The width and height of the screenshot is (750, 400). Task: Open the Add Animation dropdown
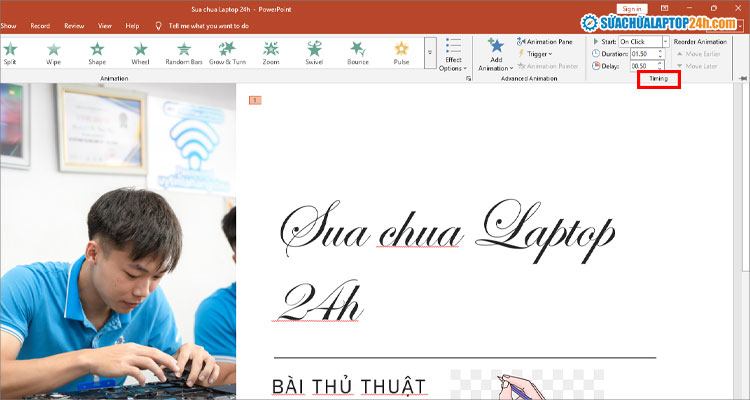496,55
